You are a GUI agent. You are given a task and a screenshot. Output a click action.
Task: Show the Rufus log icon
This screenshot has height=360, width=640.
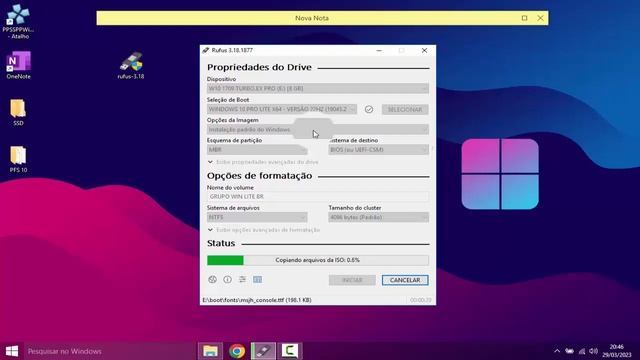[258, 280]
